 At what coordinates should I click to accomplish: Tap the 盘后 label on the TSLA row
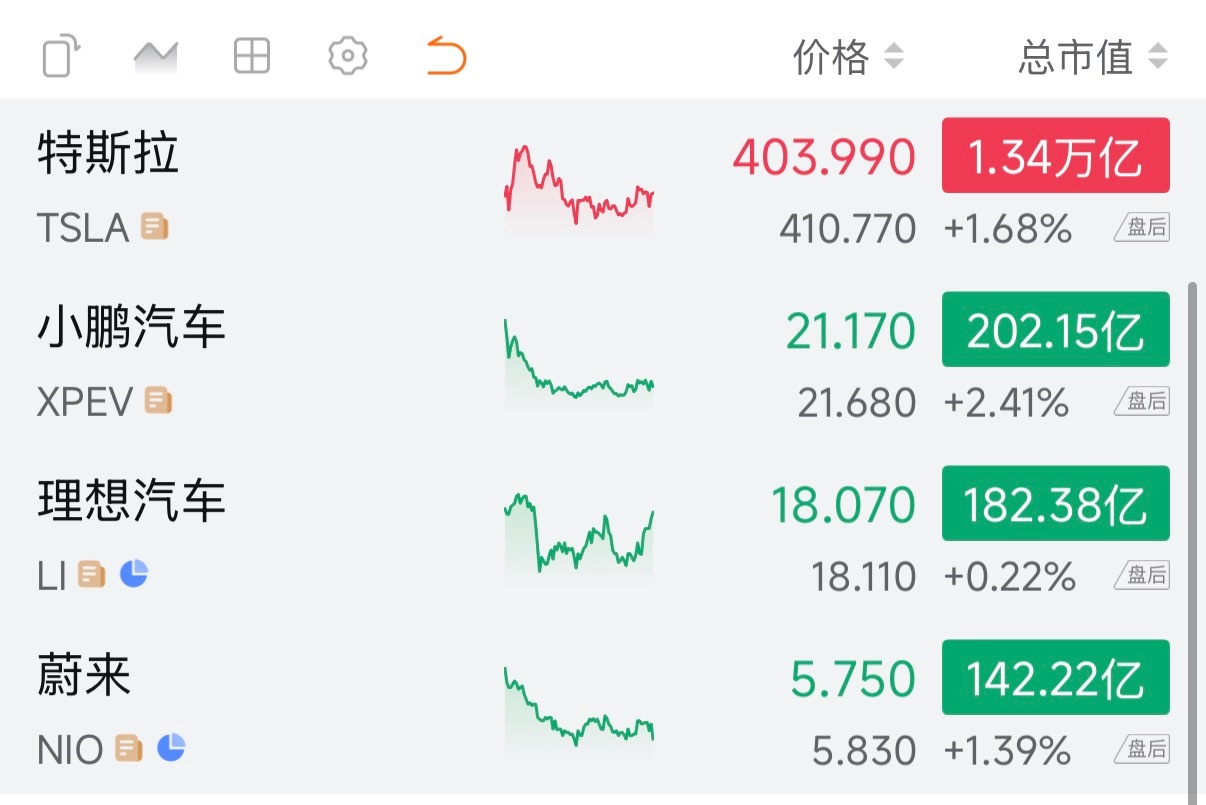click(1141, 227)
